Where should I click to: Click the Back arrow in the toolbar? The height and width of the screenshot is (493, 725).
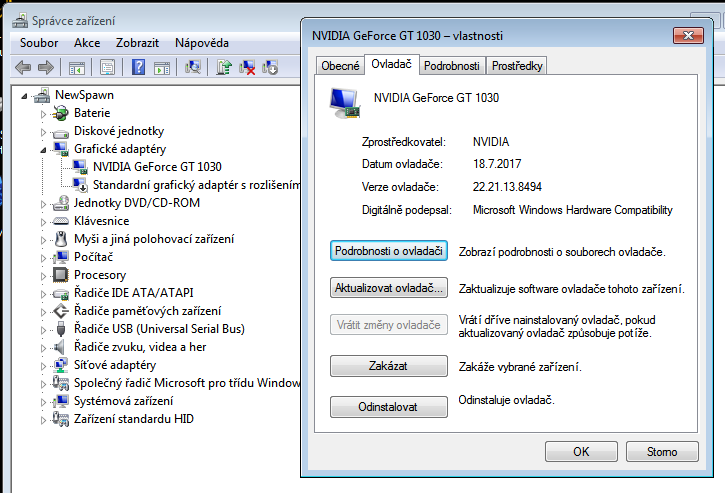coord(23,68)
